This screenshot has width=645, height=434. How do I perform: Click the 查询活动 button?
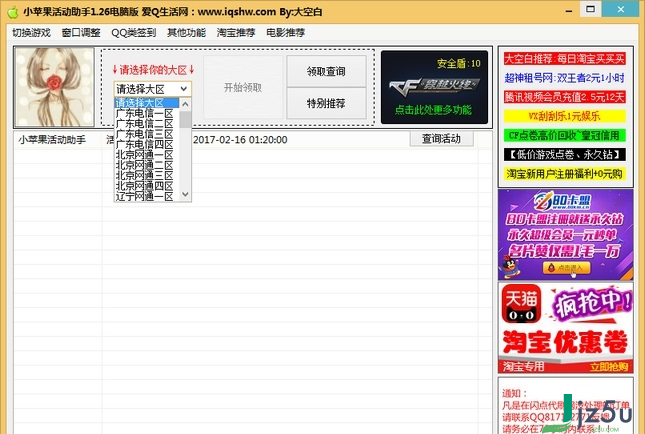(x=441, y=139)
